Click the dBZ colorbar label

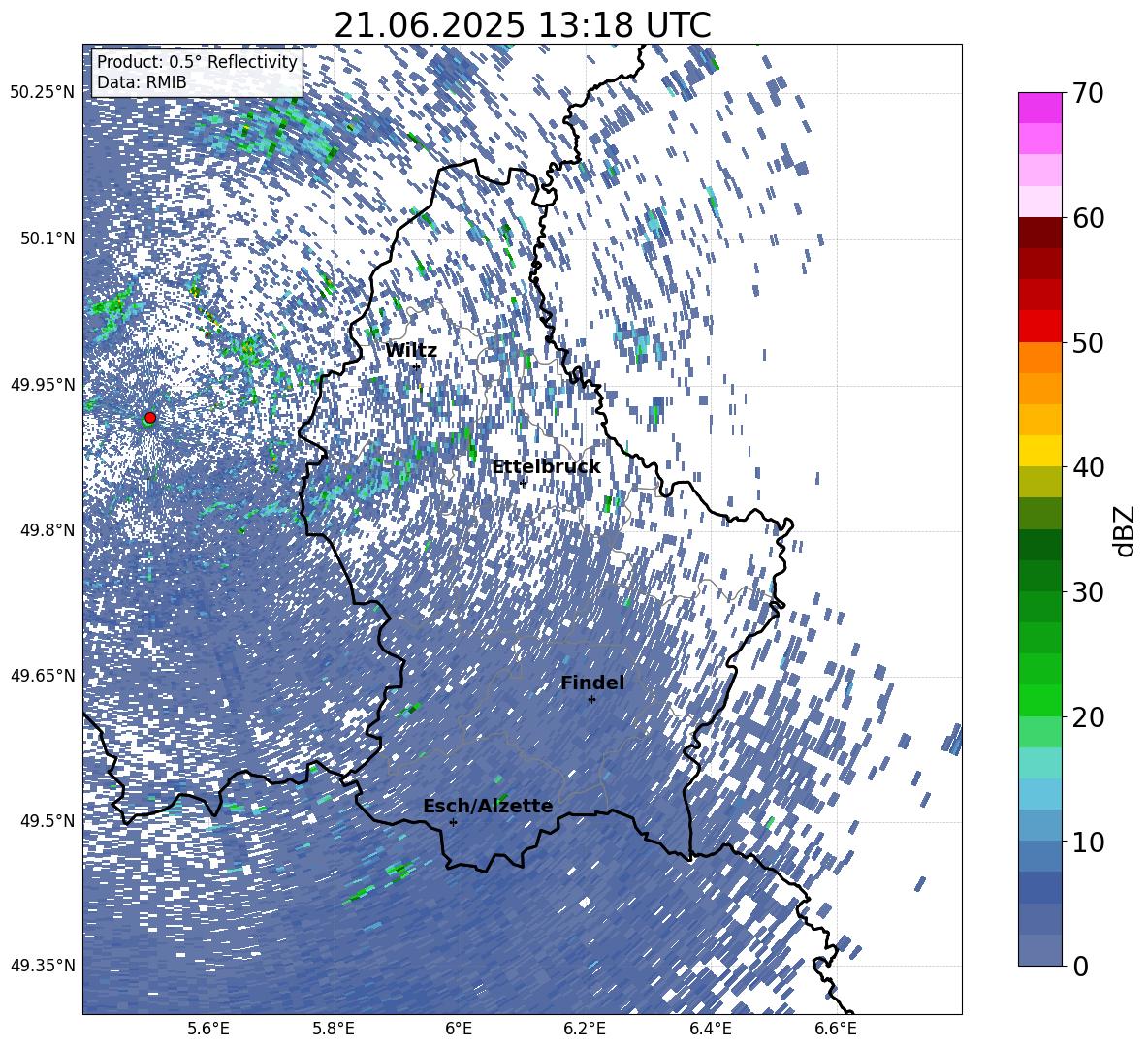(1126, 530)
